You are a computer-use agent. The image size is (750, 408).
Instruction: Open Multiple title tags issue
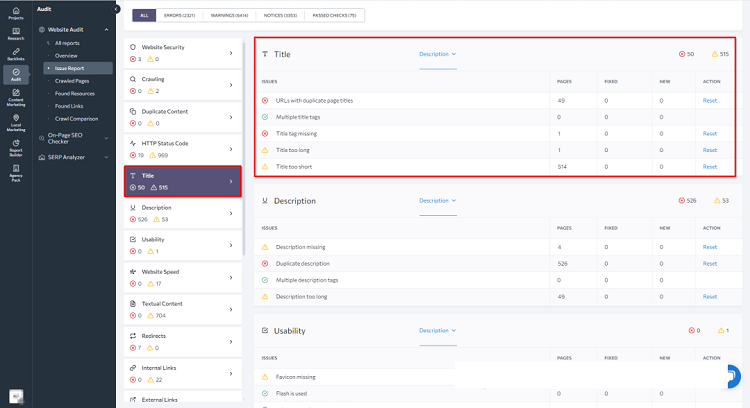pos(298,117)
